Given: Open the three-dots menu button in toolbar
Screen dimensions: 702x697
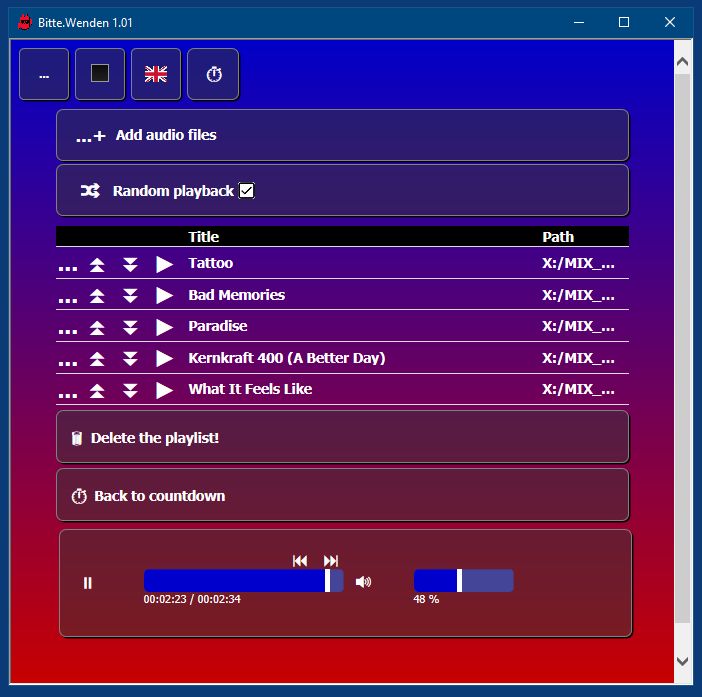Looking at the screenshot, I should 44,74.
